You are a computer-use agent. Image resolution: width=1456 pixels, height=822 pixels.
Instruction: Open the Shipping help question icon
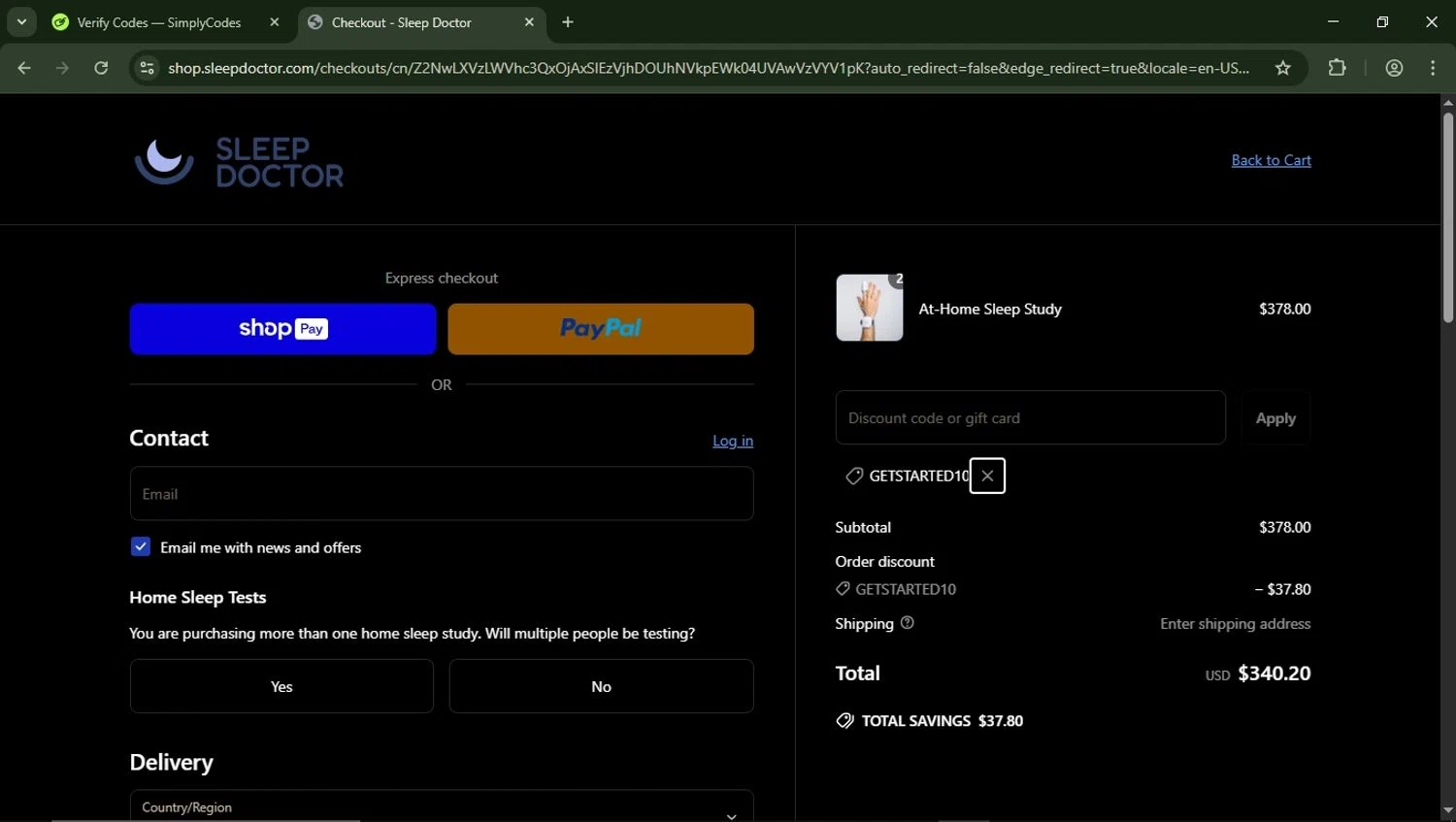[x=908, y=623]
